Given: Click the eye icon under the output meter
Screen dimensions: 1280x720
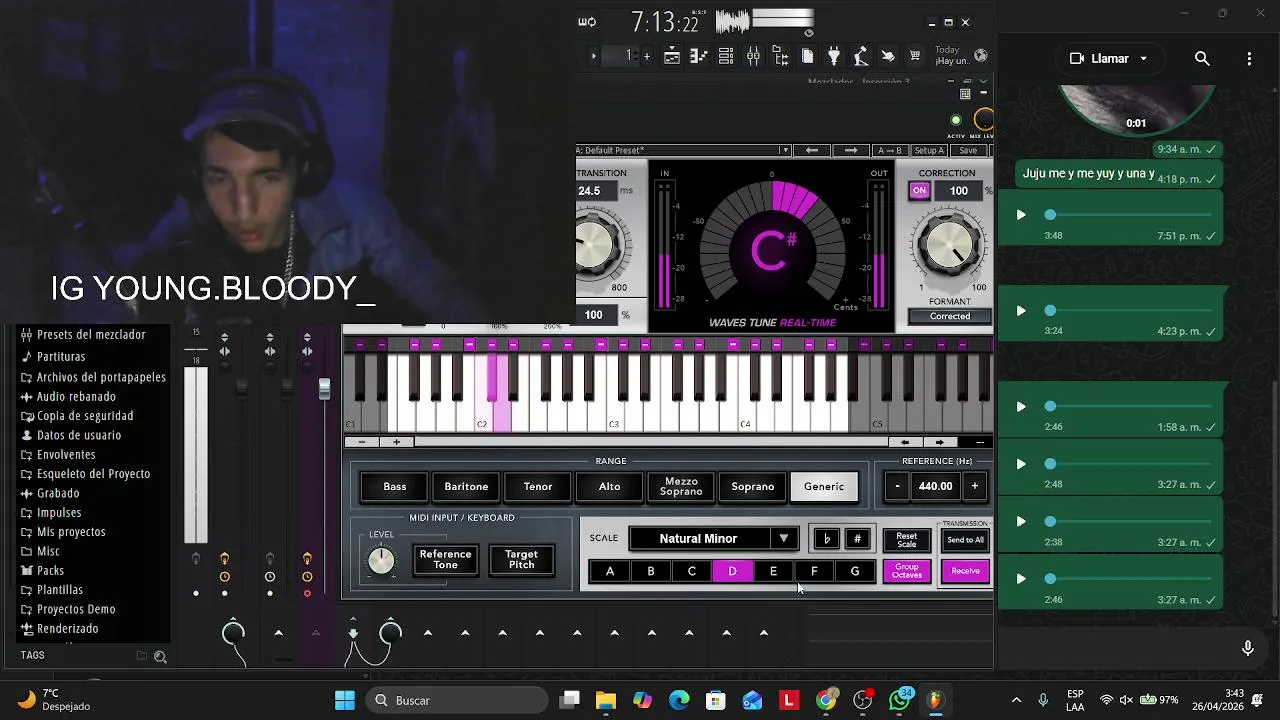Looking at the screenshot, I should click(x=809, y=33).
